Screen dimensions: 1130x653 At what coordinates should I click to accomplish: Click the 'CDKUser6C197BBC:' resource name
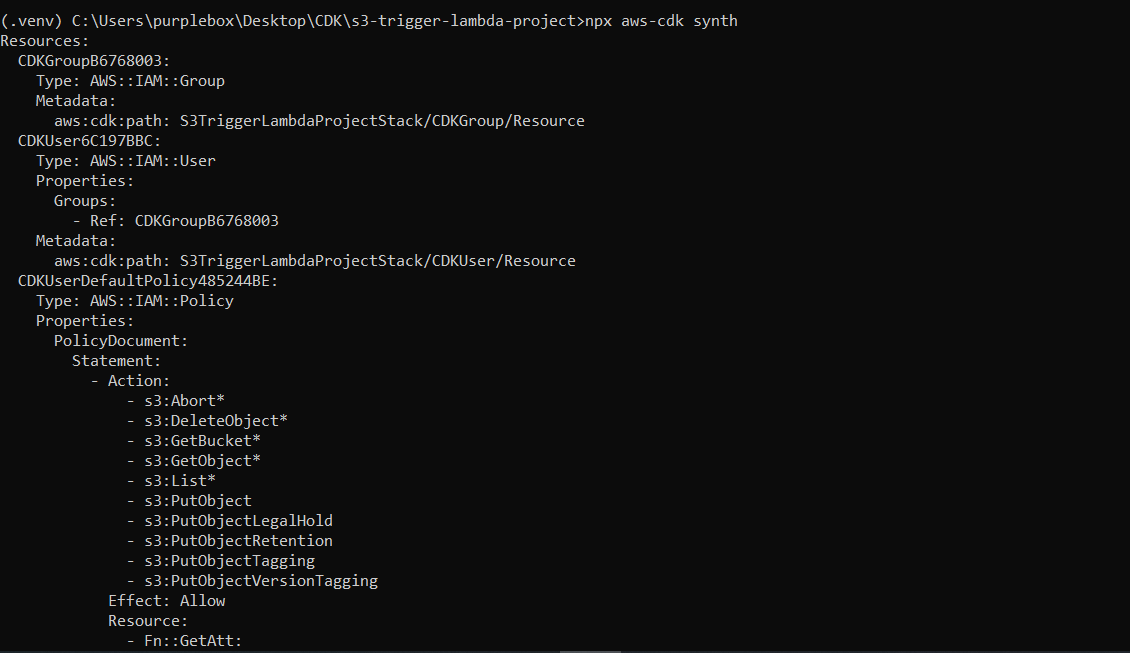[89, 141]
